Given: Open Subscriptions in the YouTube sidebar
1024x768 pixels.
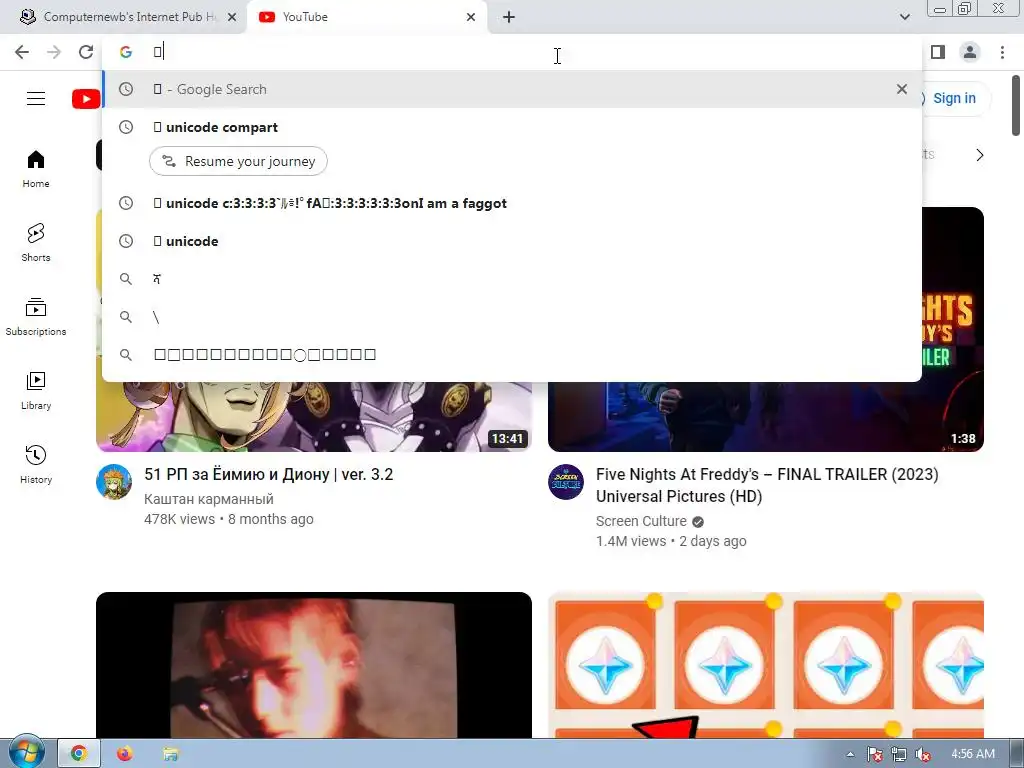Looking at the screenshot, I should click(x=36, y=317).
